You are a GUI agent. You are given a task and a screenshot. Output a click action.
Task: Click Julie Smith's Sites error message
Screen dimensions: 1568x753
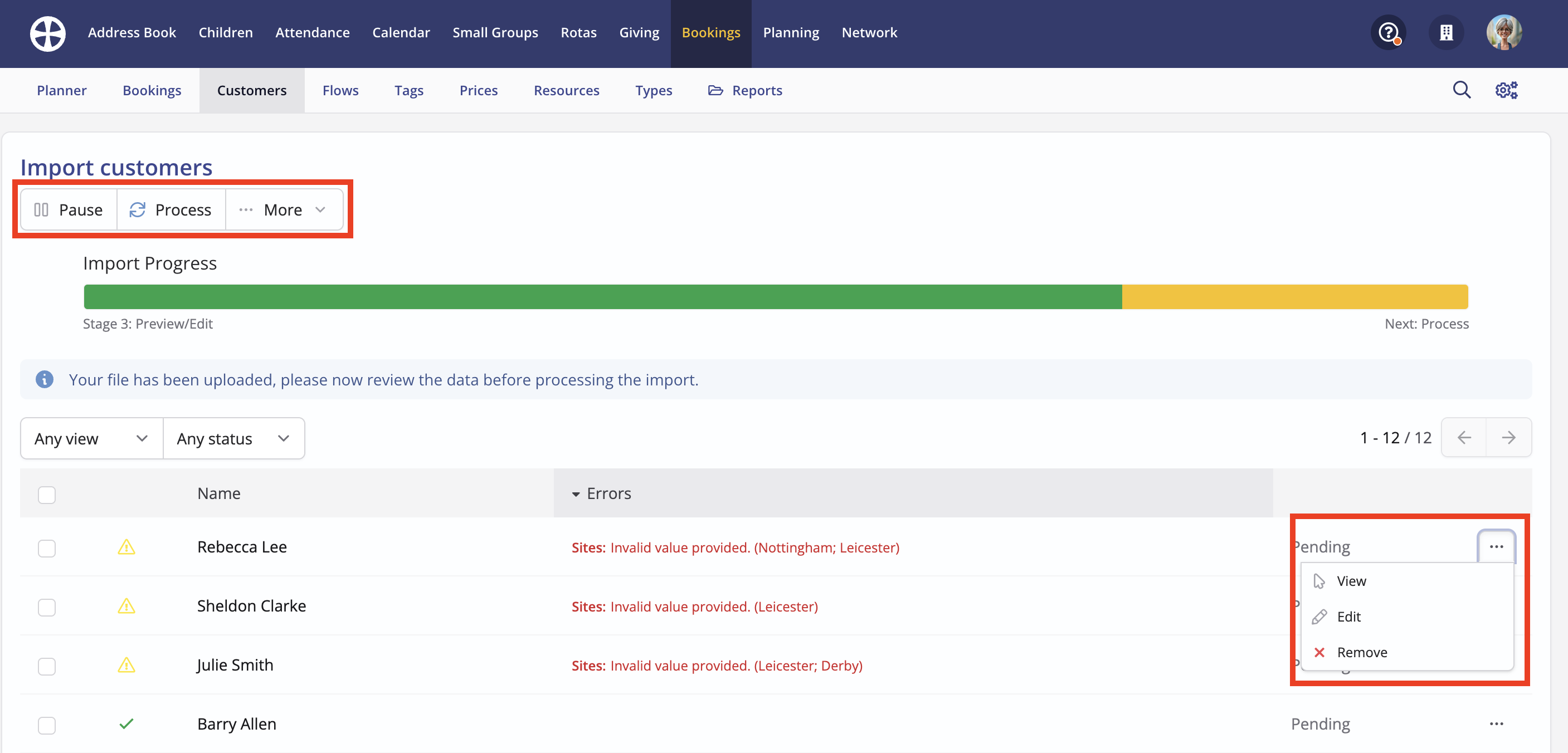coord(717,666)
